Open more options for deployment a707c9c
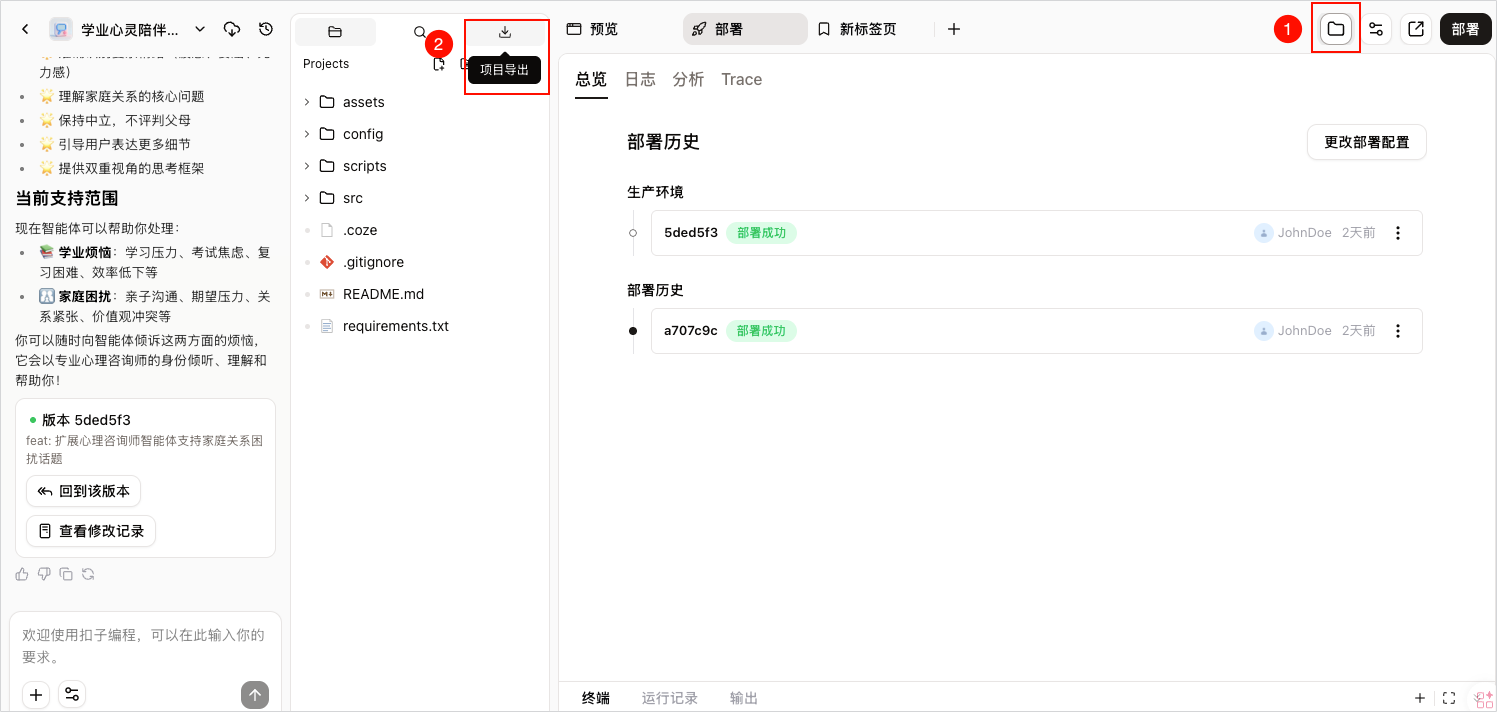The height and width of the screenshot is (712, 1497). [x=1398, y=331]
